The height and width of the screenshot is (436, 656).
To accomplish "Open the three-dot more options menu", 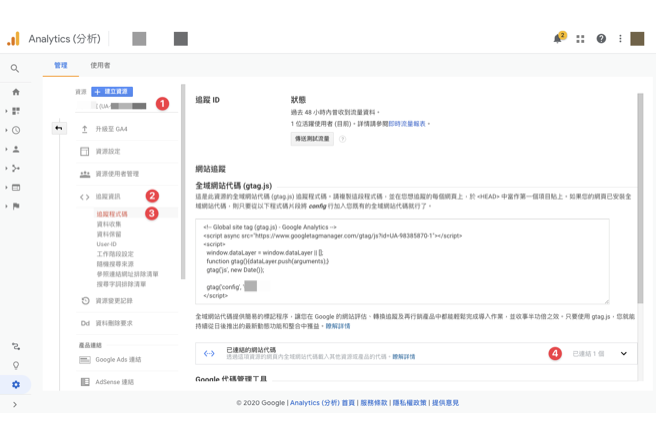I will (x=620, y=39).
